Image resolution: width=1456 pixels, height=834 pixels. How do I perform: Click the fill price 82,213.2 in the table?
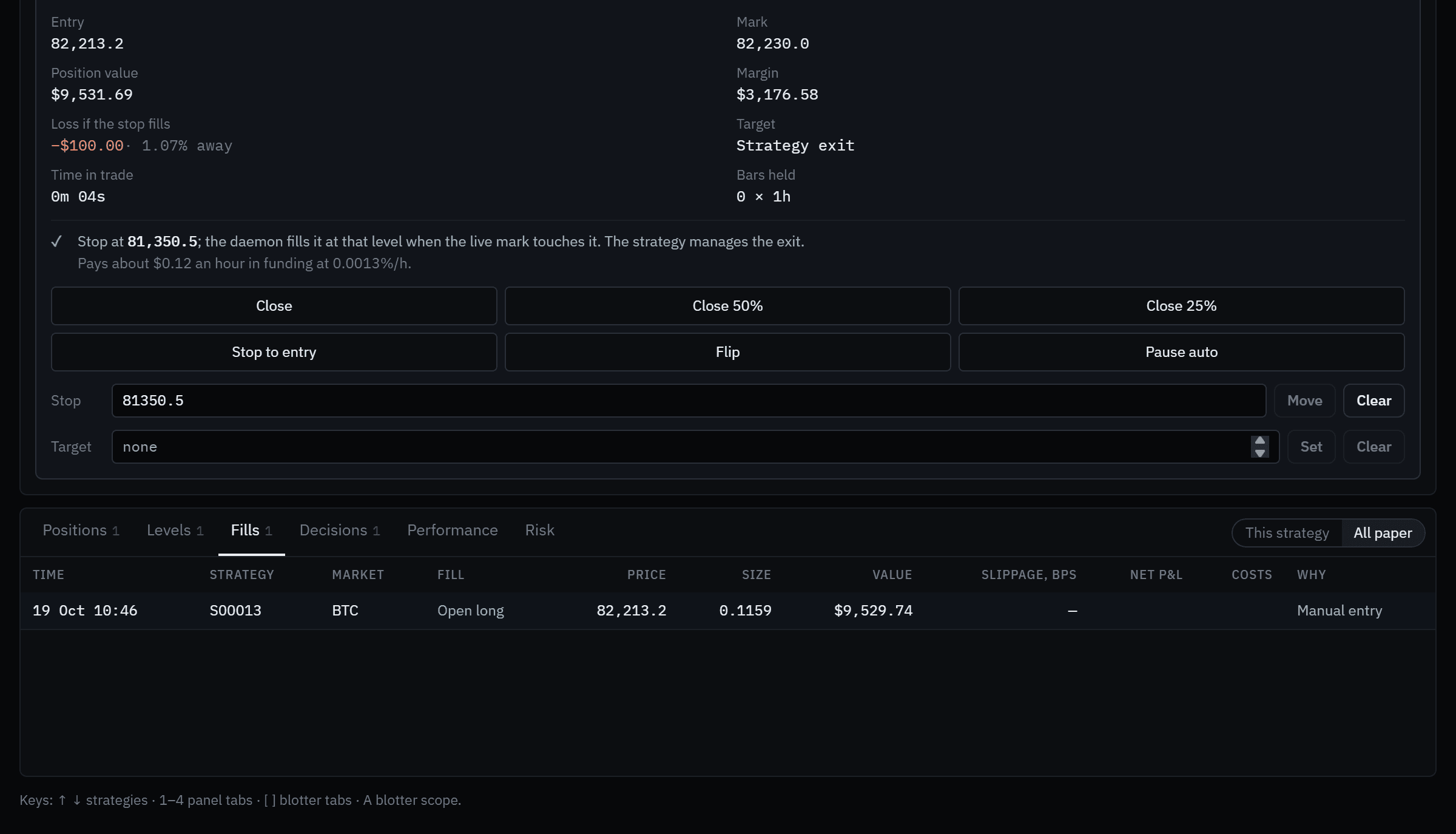tap(631, 611)
